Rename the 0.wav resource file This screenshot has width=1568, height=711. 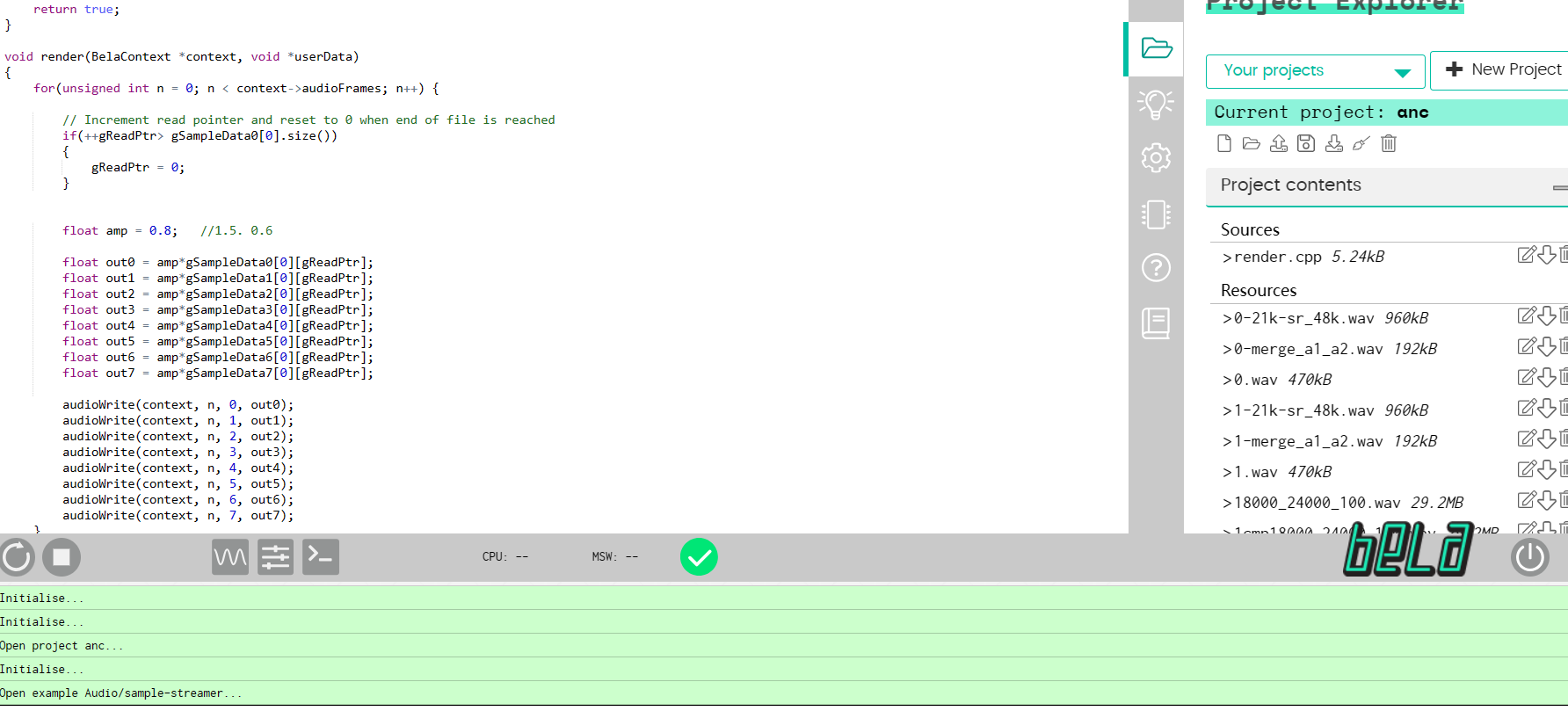tap(1527, 378)
